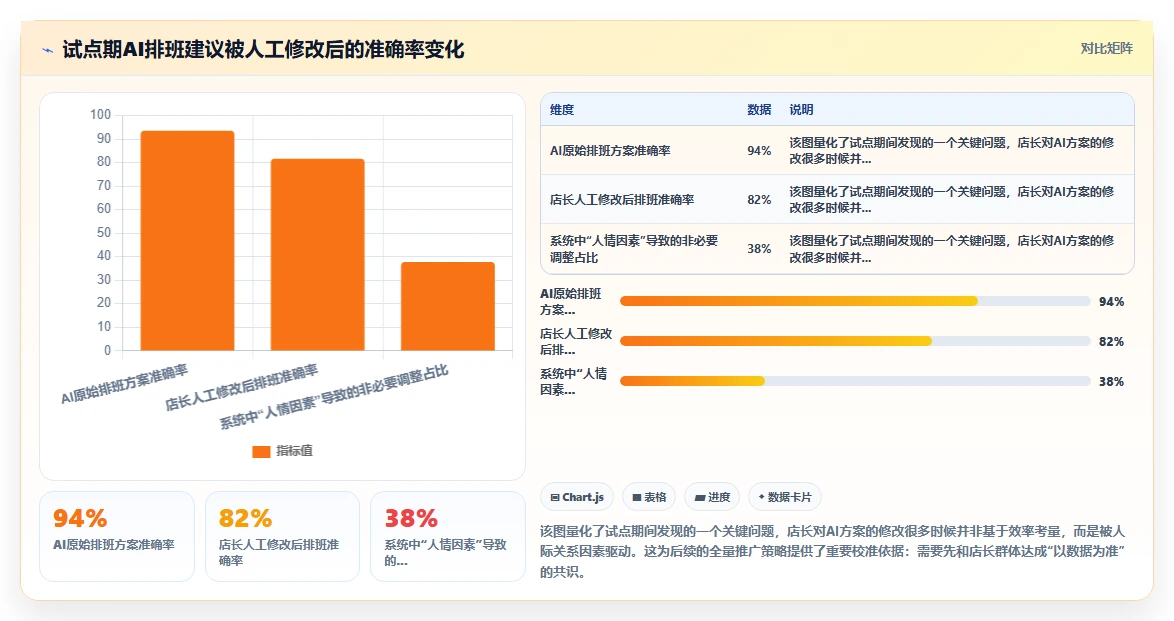Viewport: 1174px width, 621px height.
Task: Open the 38% 系统中人情因素 card
Action: (x=448, y=536)
